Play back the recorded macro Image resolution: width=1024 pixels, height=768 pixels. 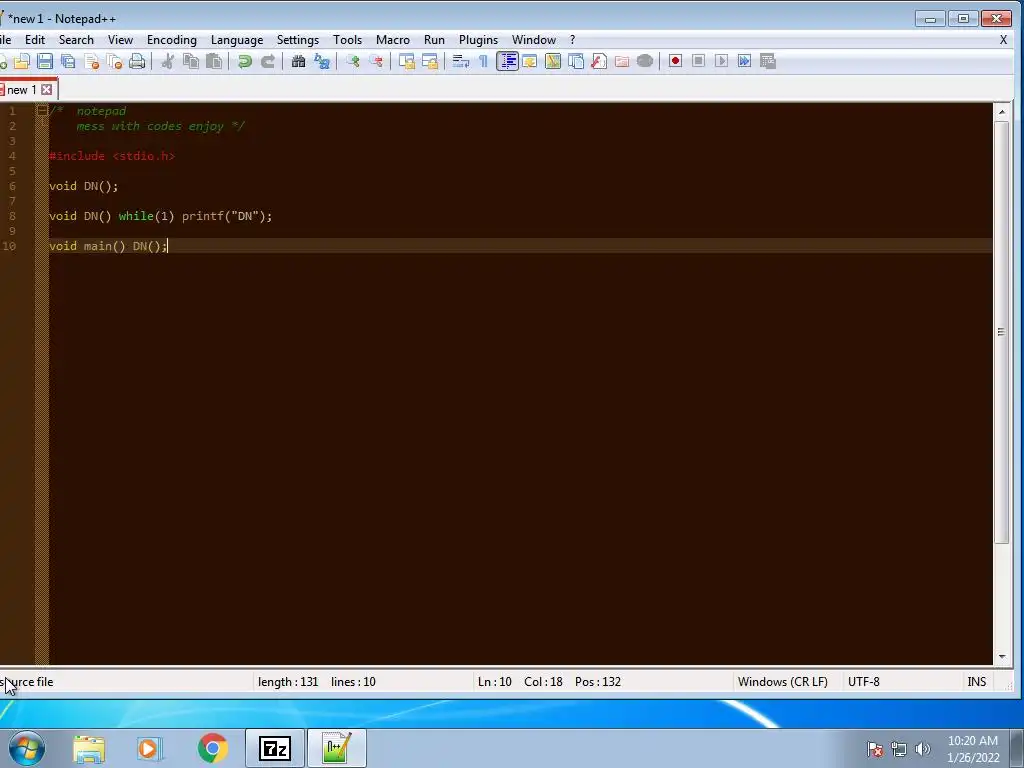click(721, 61)
